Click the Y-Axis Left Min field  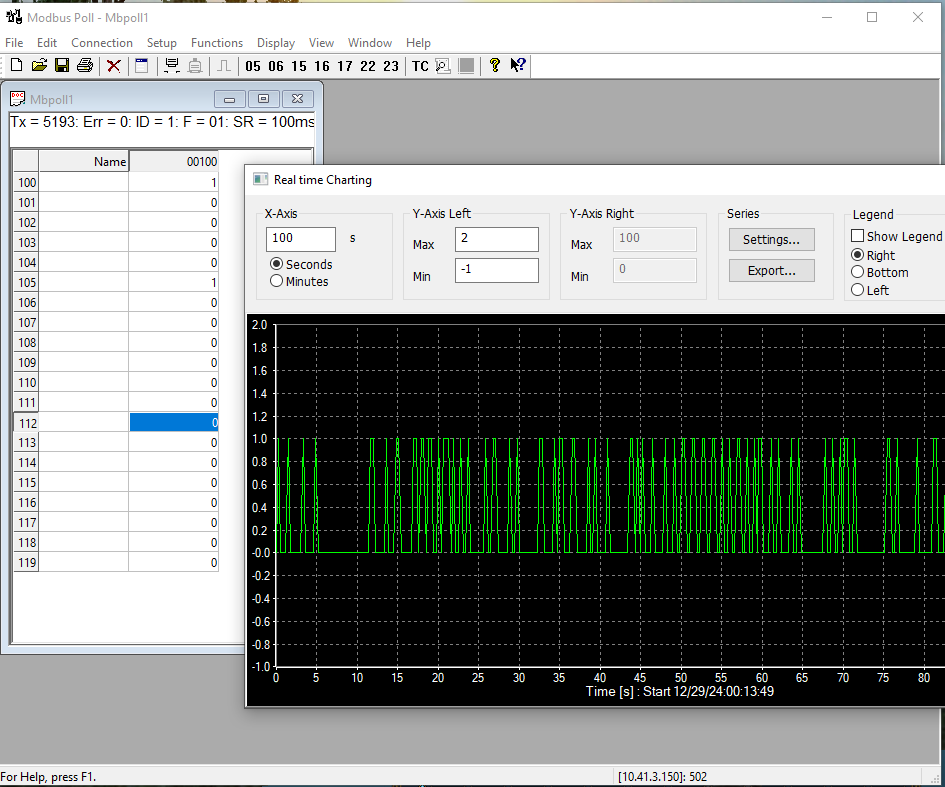click(497, 270)
